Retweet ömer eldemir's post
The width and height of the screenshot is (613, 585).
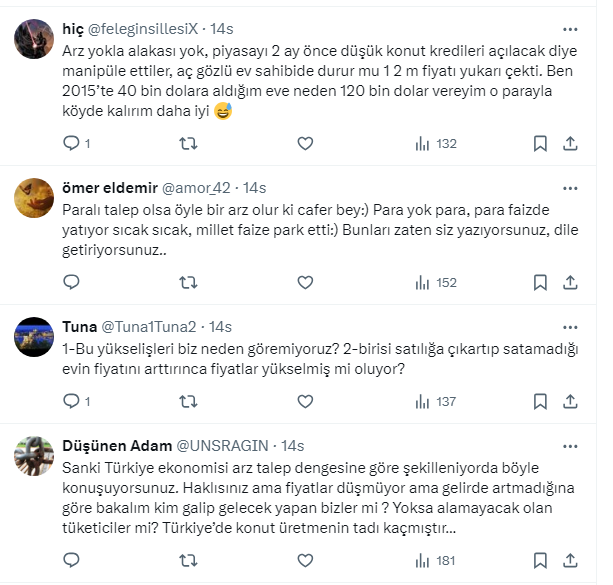coord(187,283)
